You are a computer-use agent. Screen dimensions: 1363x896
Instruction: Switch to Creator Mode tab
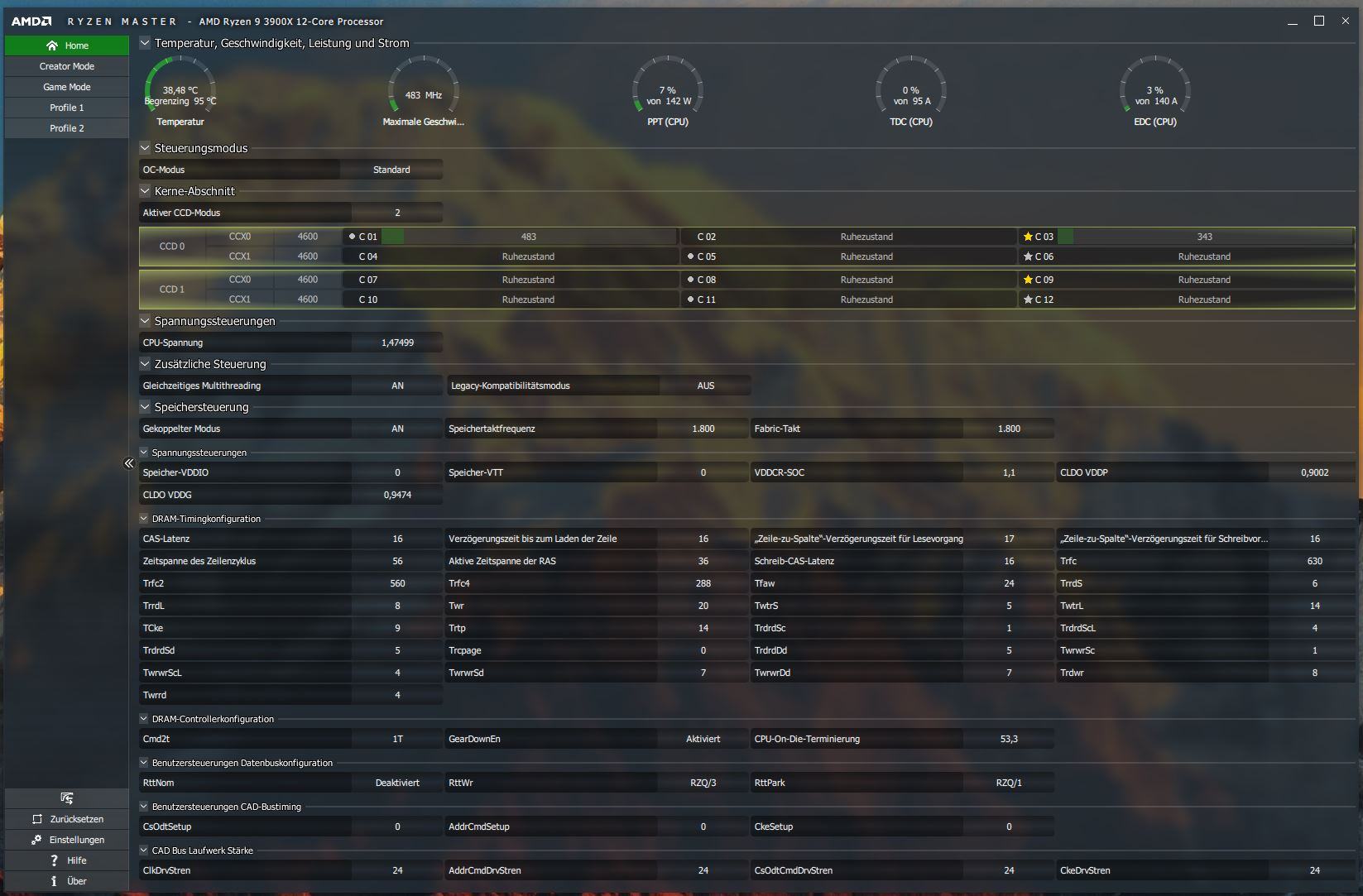67,66
